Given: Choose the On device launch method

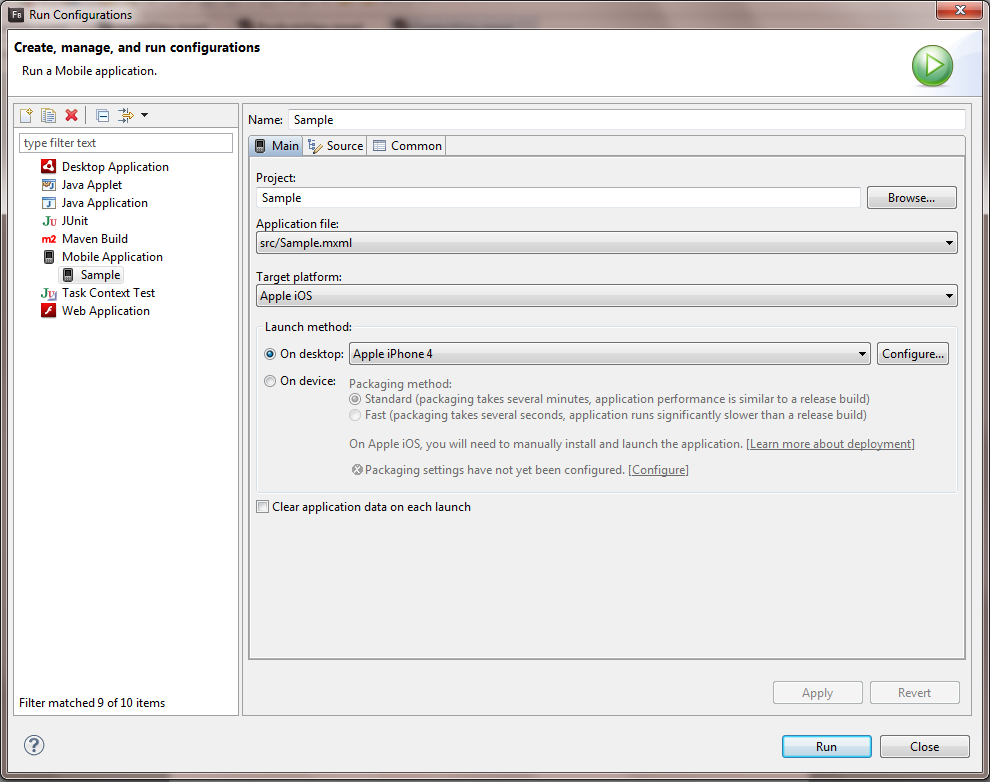Looking at the screenshot, I should point(270,381).
